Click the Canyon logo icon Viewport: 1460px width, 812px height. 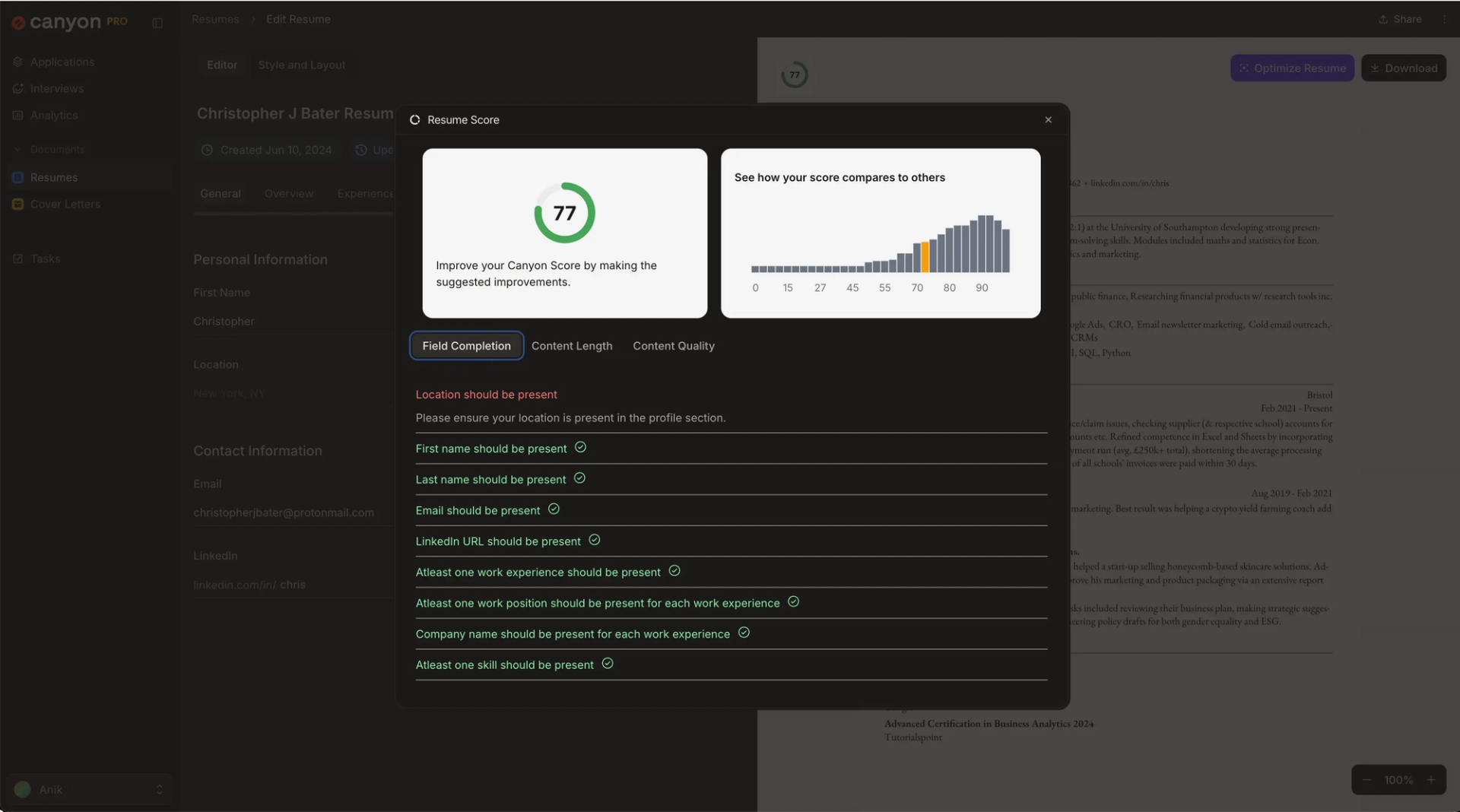point(18,23)
